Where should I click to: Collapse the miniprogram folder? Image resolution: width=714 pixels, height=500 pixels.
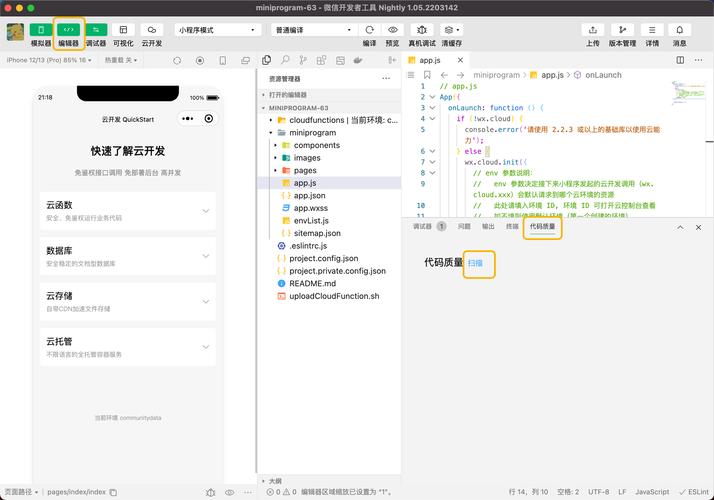click(x=329, y=133)
